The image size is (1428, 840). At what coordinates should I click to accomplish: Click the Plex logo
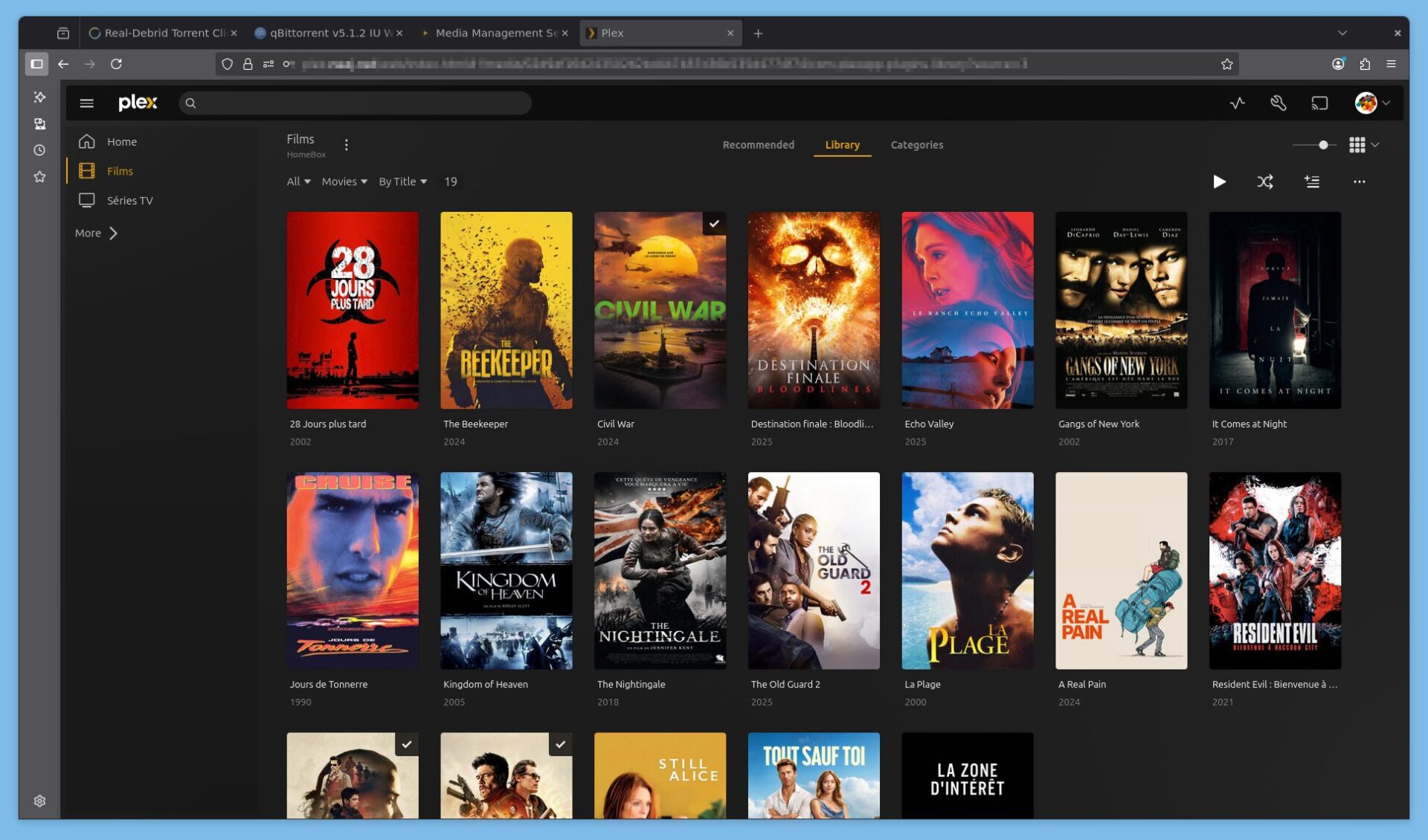(138, 103)
